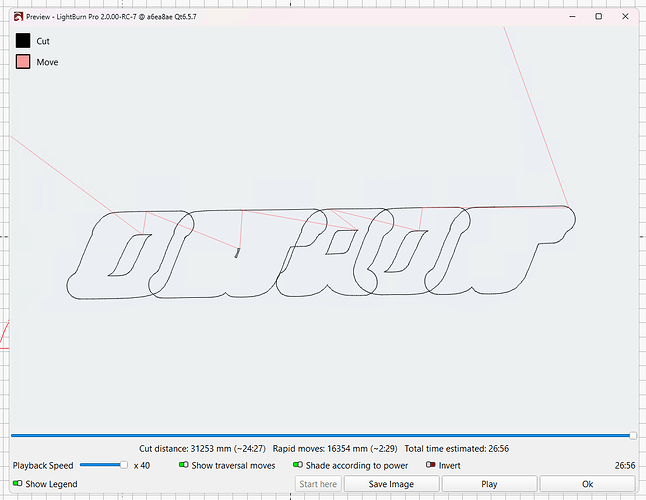Viewport: 646px width, 500px height.
Task: Close the Preview window
Action: point(625,16)
